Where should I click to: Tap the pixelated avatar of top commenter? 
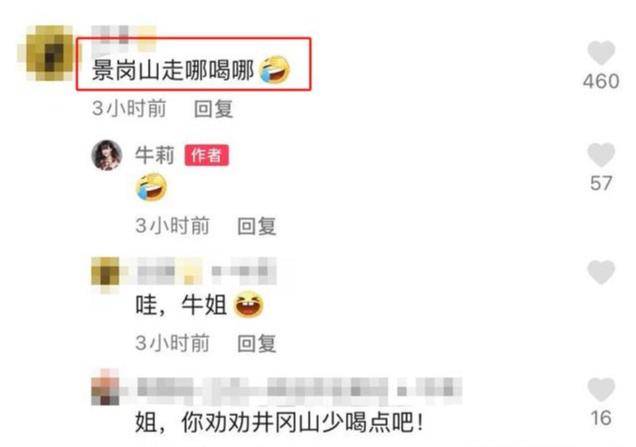49,54
